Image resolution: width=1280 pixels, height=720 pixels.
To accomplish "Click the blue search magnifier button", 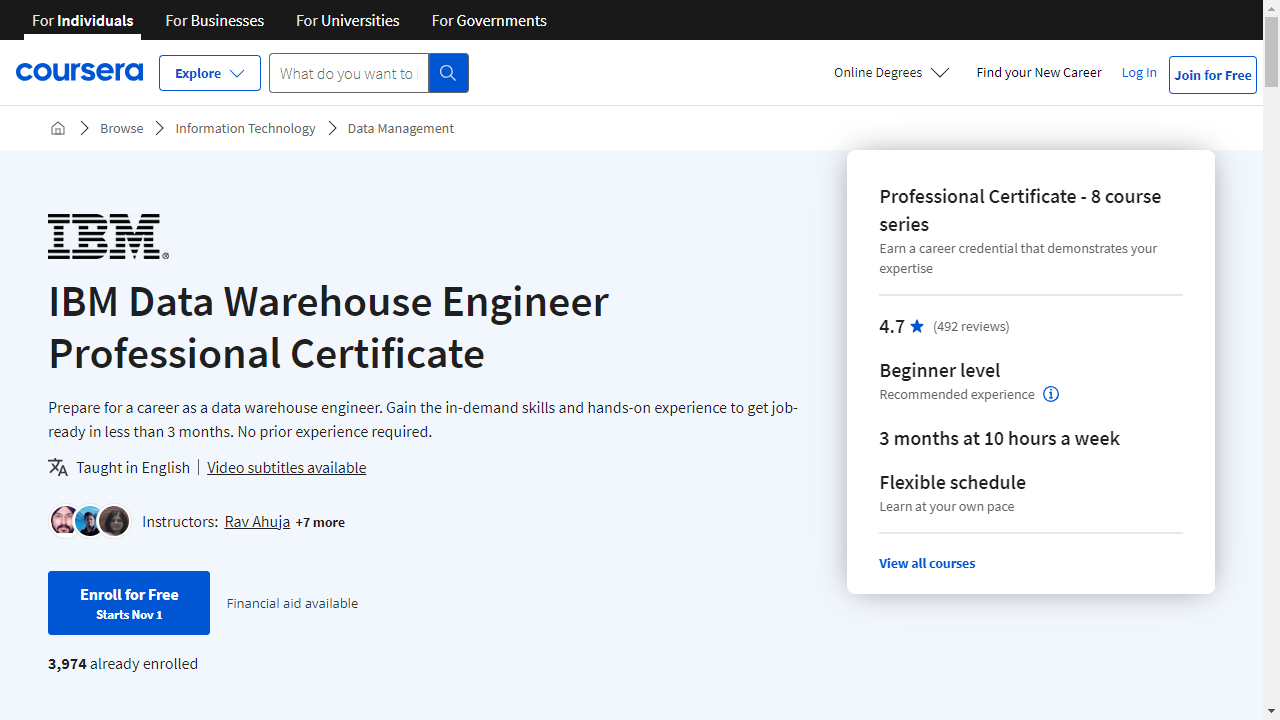I will [x=448, y=73].
